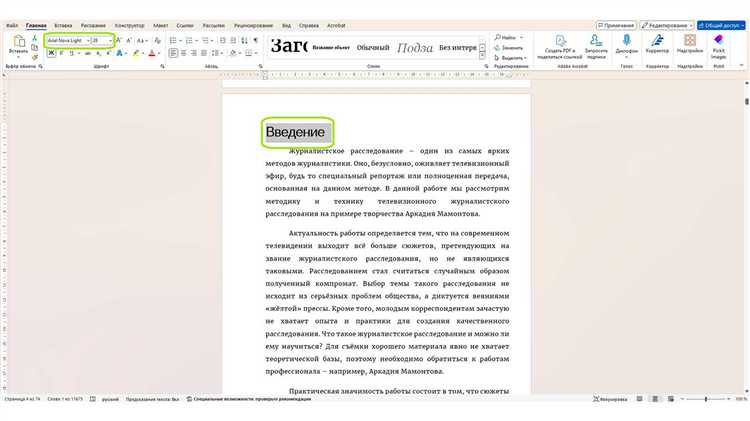Viewport: 750px width, 421px height.
Task: Sort the selected paragraphs
Action: pos(244,40)
